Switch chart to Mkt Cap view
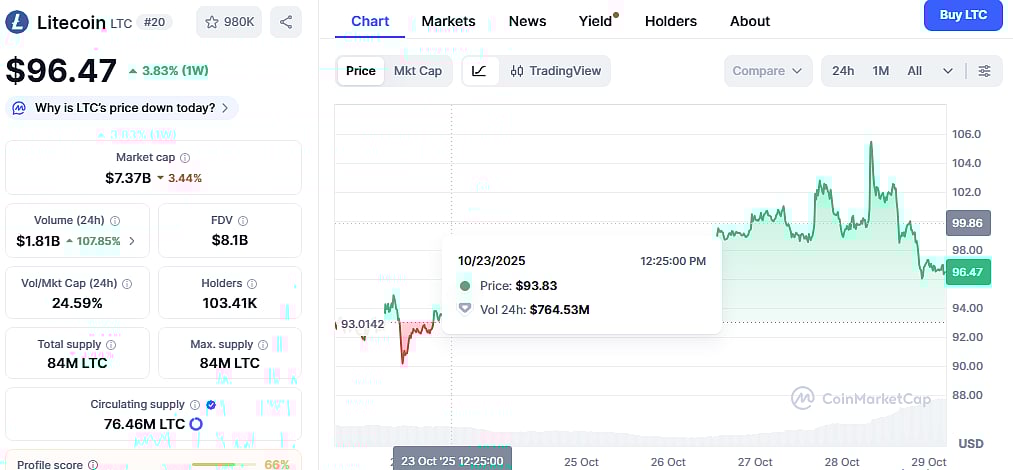 point(418,71)
